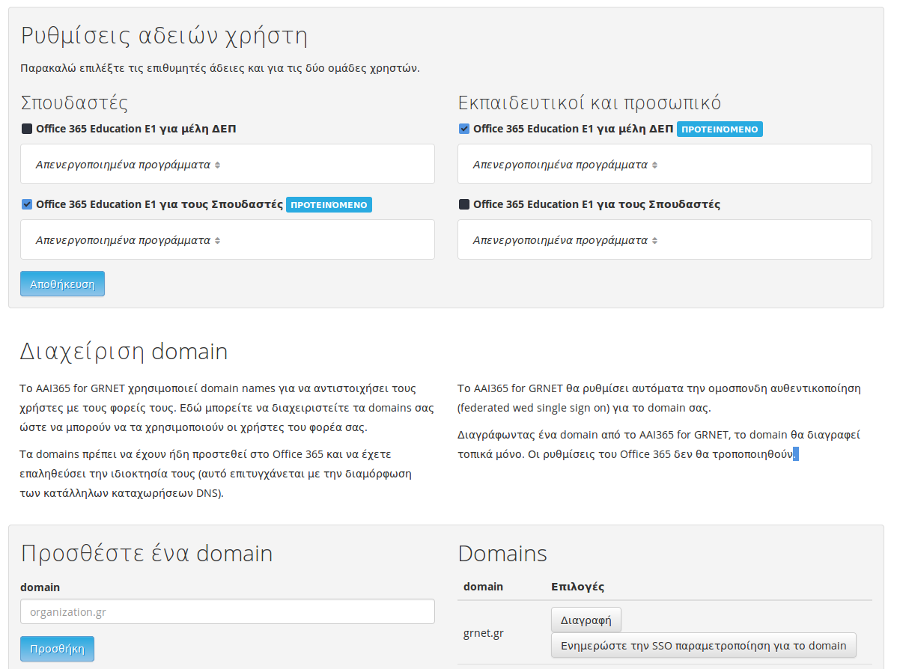Click the ΠΡΟΤΕΙΝΟΜΕΝΟ badge in the Σπουδαστές column
Screen dimensions: 900x669
pos(330,205)
